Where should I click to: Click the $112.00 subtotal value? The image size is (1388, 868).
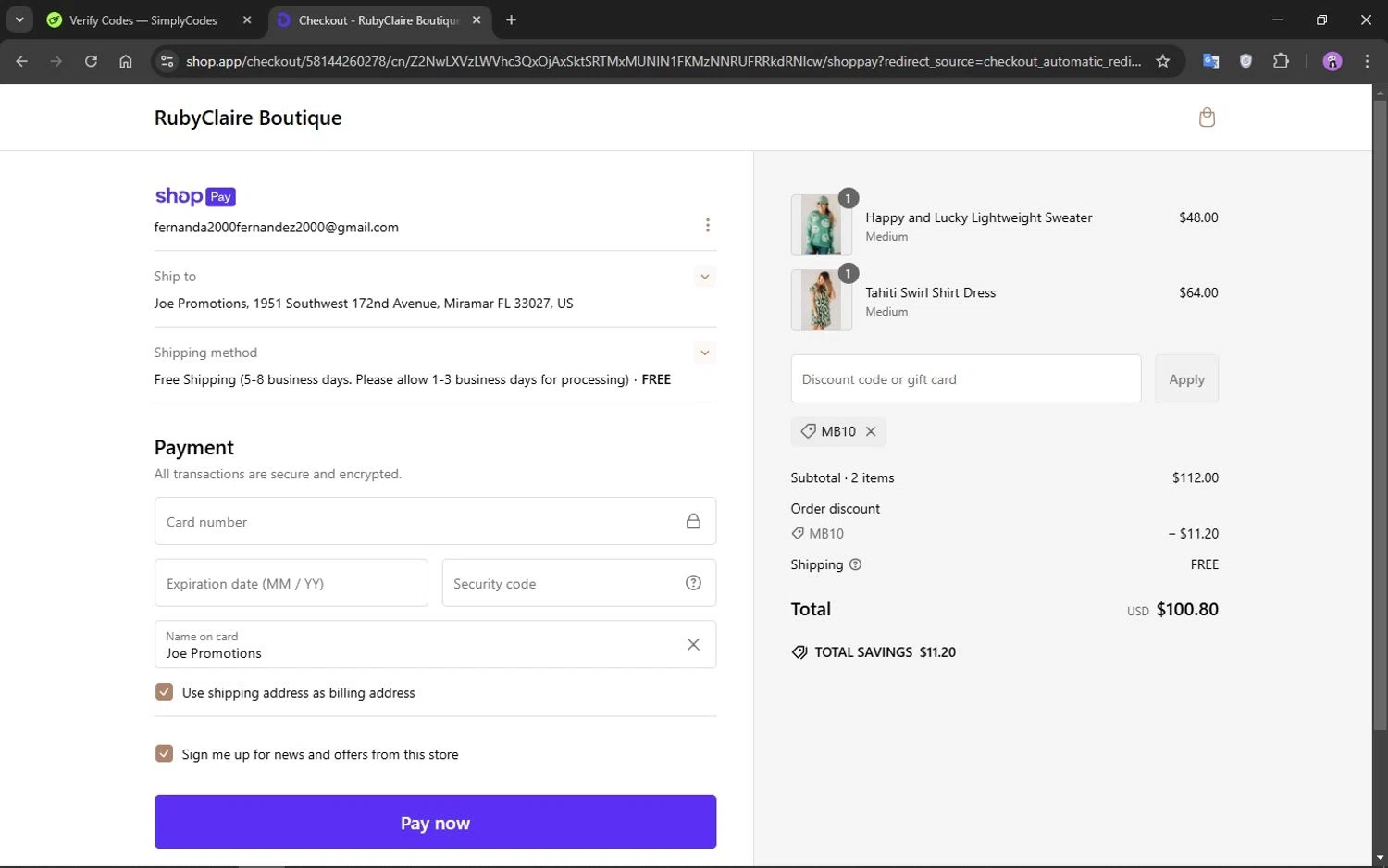coord(1196,477)
